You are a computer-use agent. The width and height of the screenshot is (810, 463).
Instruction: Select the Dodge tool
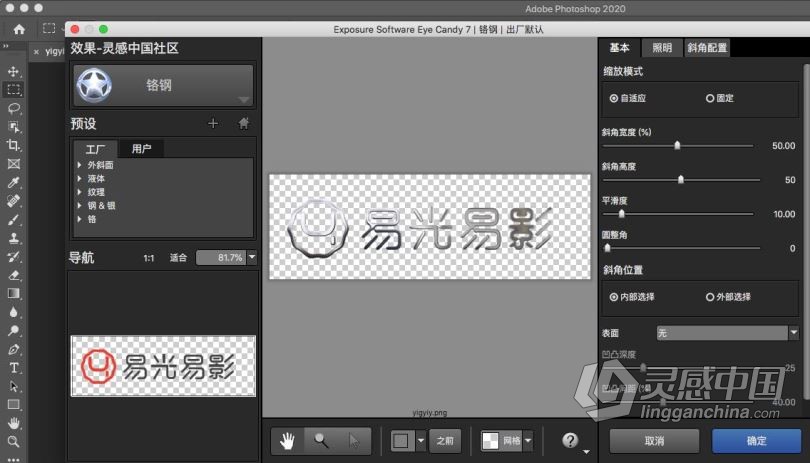[13, 331]
